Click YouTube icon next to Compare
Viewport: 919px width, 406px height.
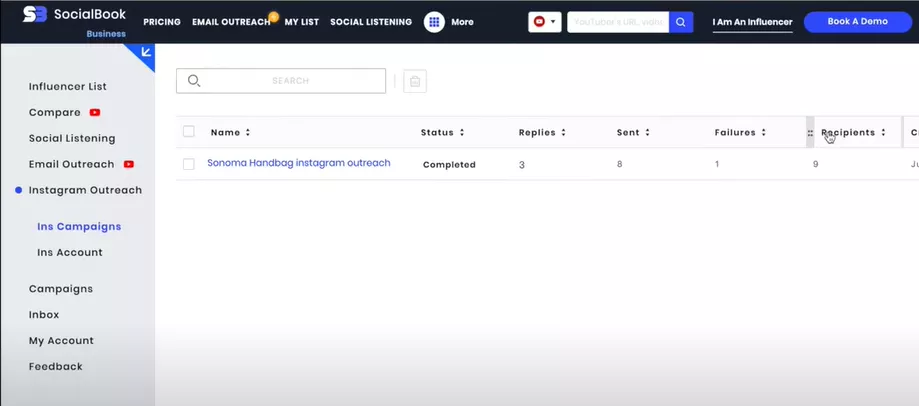click(94, 112)
